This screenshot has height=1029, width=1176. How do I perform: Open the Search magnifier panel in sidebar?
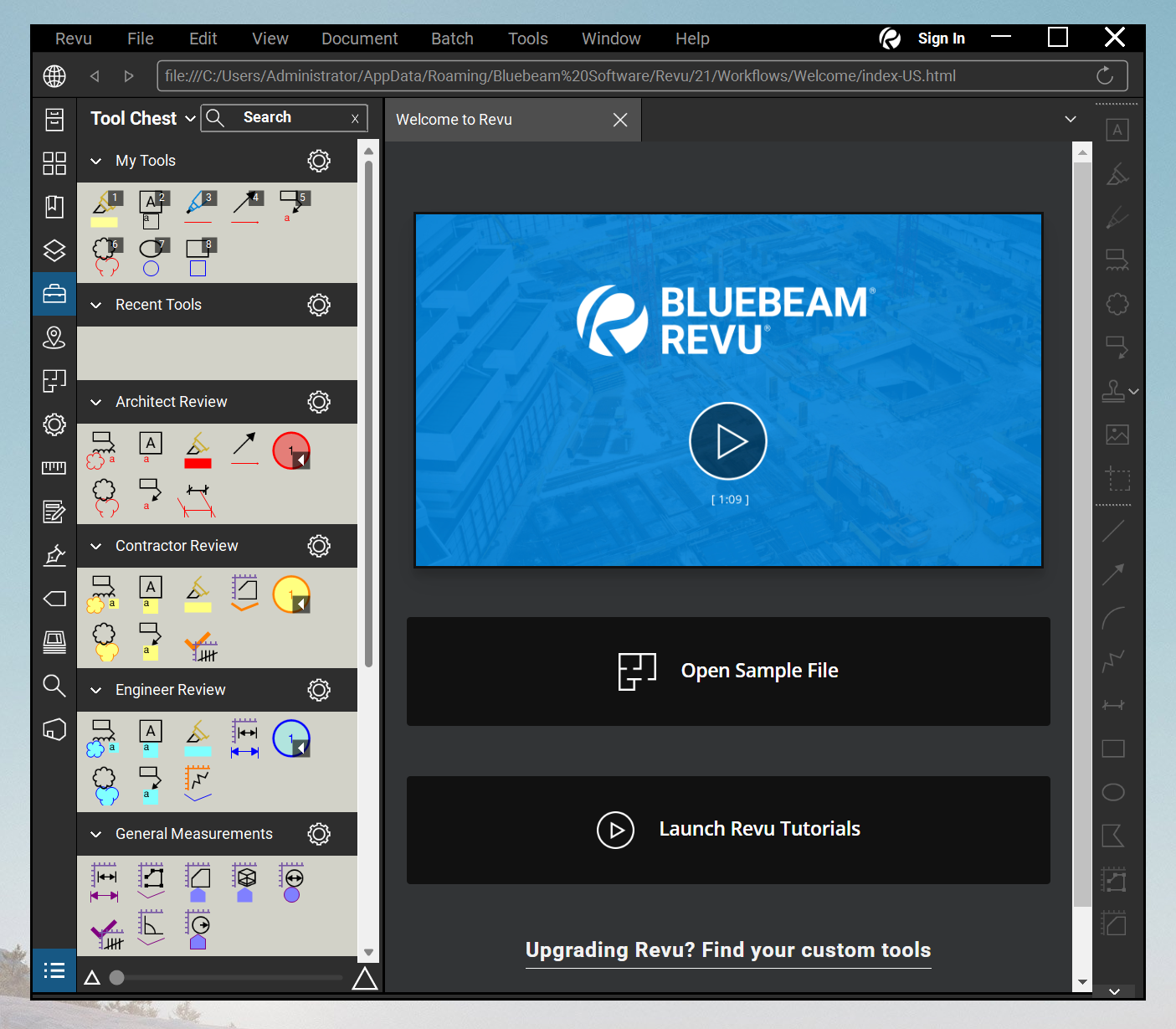(54, 686)
